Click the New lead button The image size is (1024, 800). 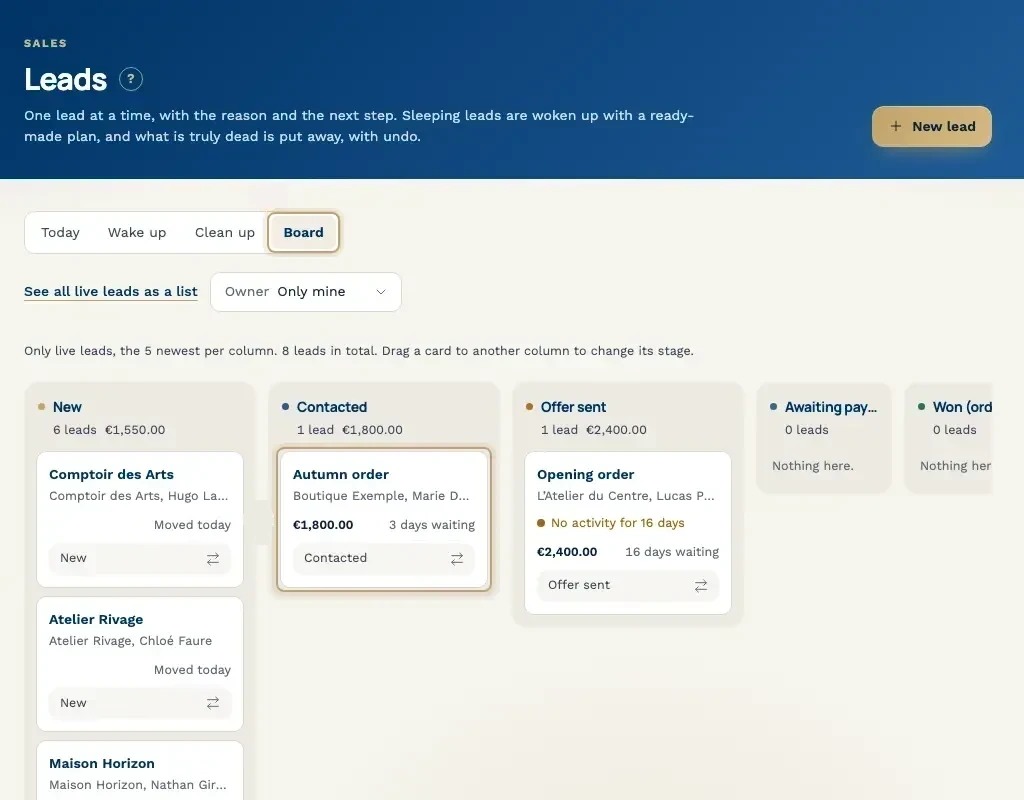(931, 126)
